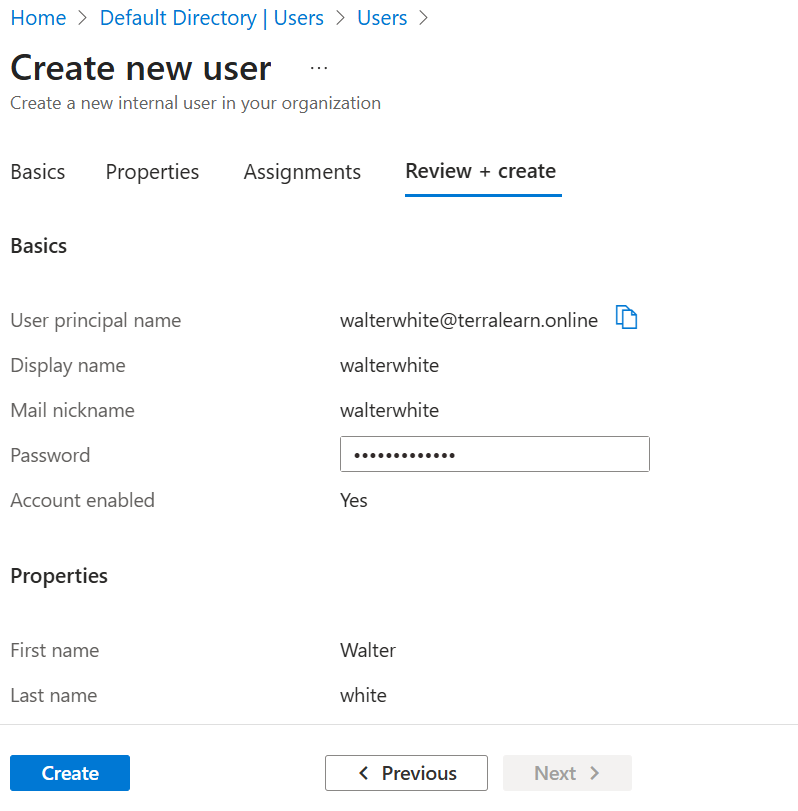Select the Mail nickname value walterwhite

pos(389,410)
